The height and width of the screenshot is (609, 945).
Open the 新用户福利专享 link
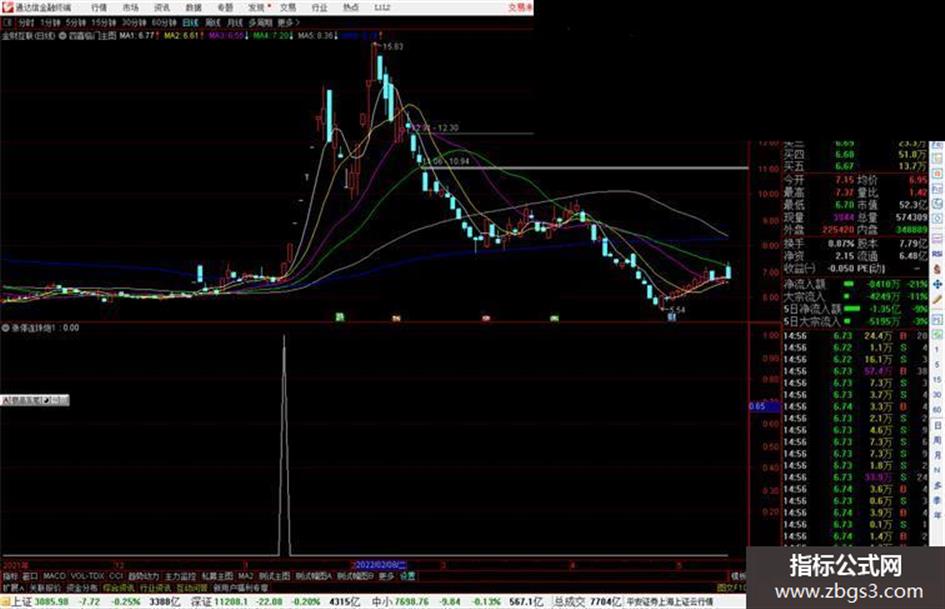(240, 587)
